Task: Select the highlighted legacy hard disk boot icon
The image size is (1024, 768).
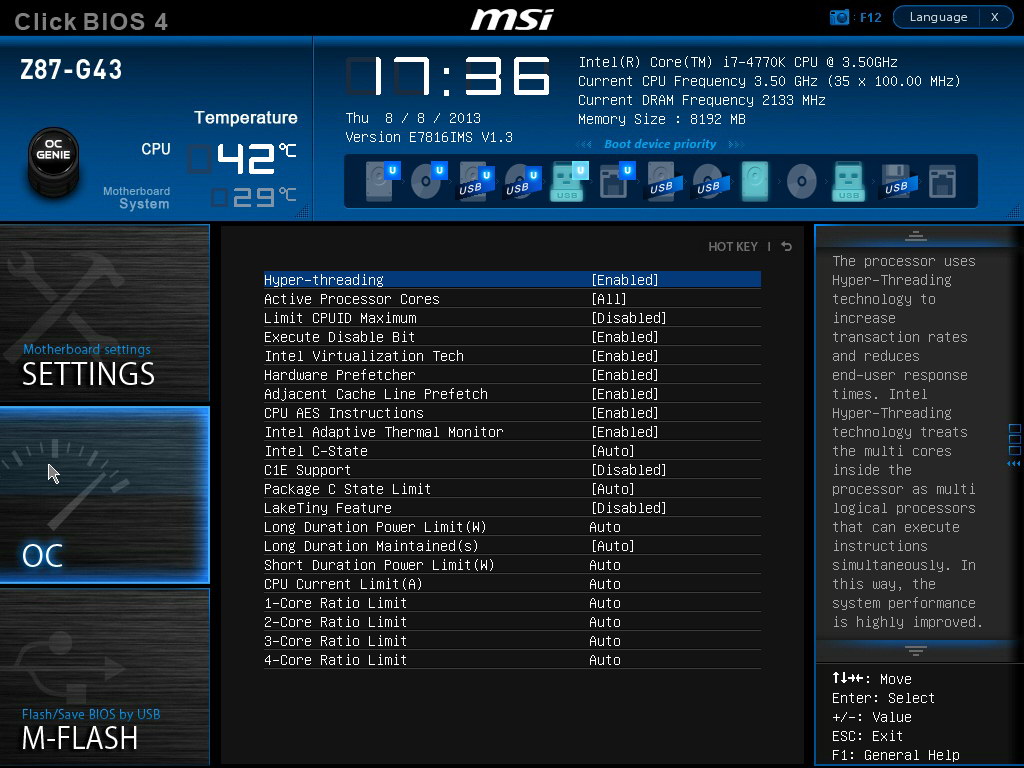Action: [x=755, y=181]
